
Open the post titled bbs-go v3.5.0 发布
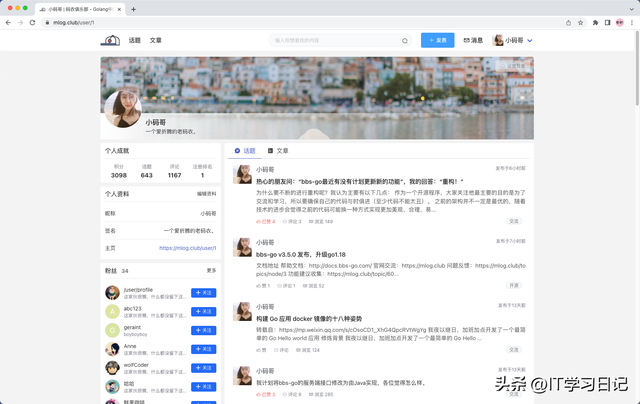301,254
